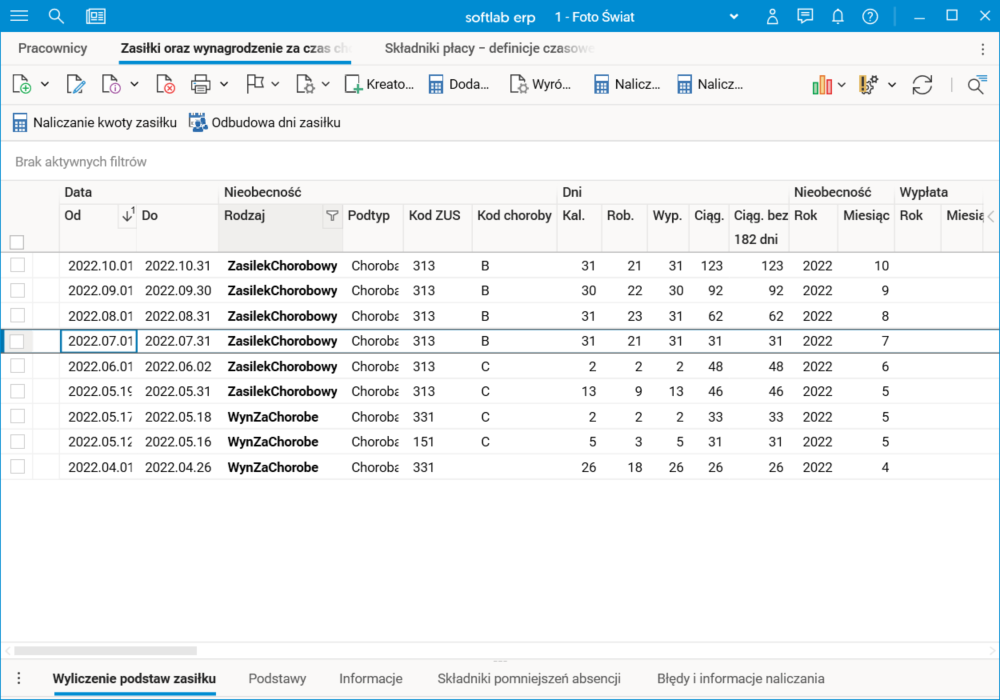Click the printer icon
The height and width of the screenshot is (700, 1000).
point(201,85)
